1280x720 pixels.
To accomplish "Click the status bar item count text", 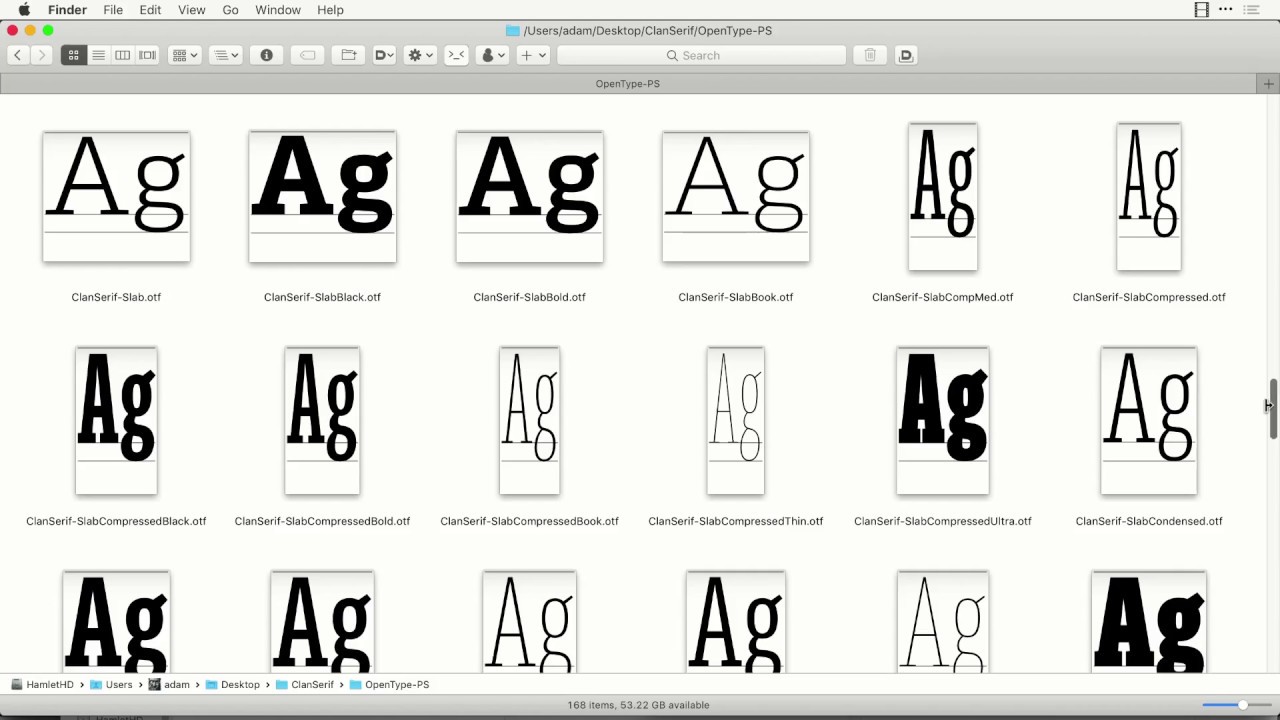I will point(639,705).
